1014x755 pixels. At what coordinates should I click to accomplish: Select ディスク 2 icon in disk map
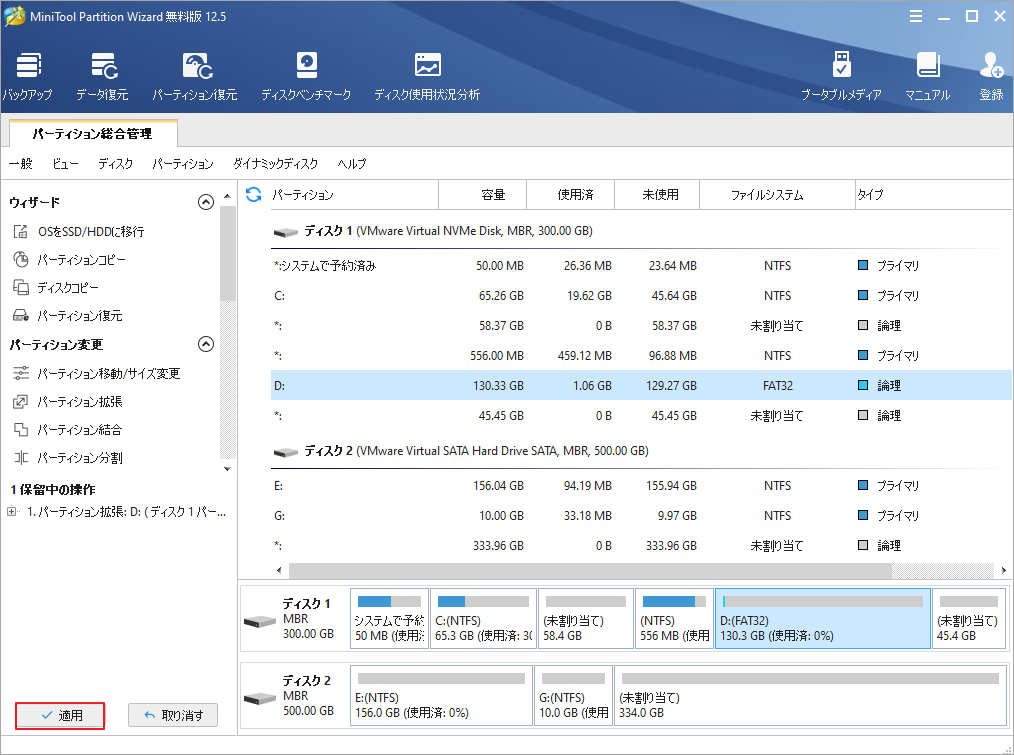pyautogui.click(x=260, y=699)
